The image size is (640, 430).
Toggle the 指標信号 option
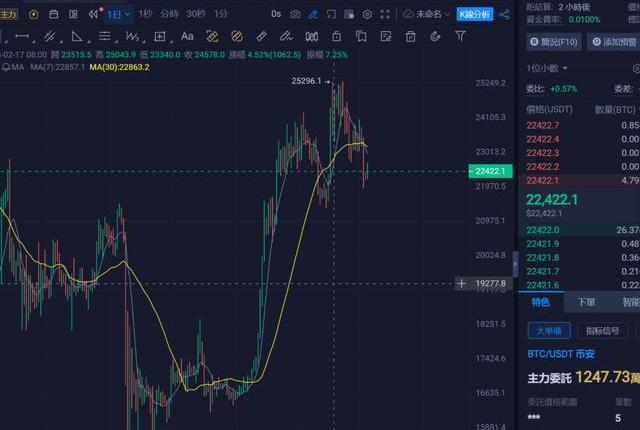(x=602, y=330)
